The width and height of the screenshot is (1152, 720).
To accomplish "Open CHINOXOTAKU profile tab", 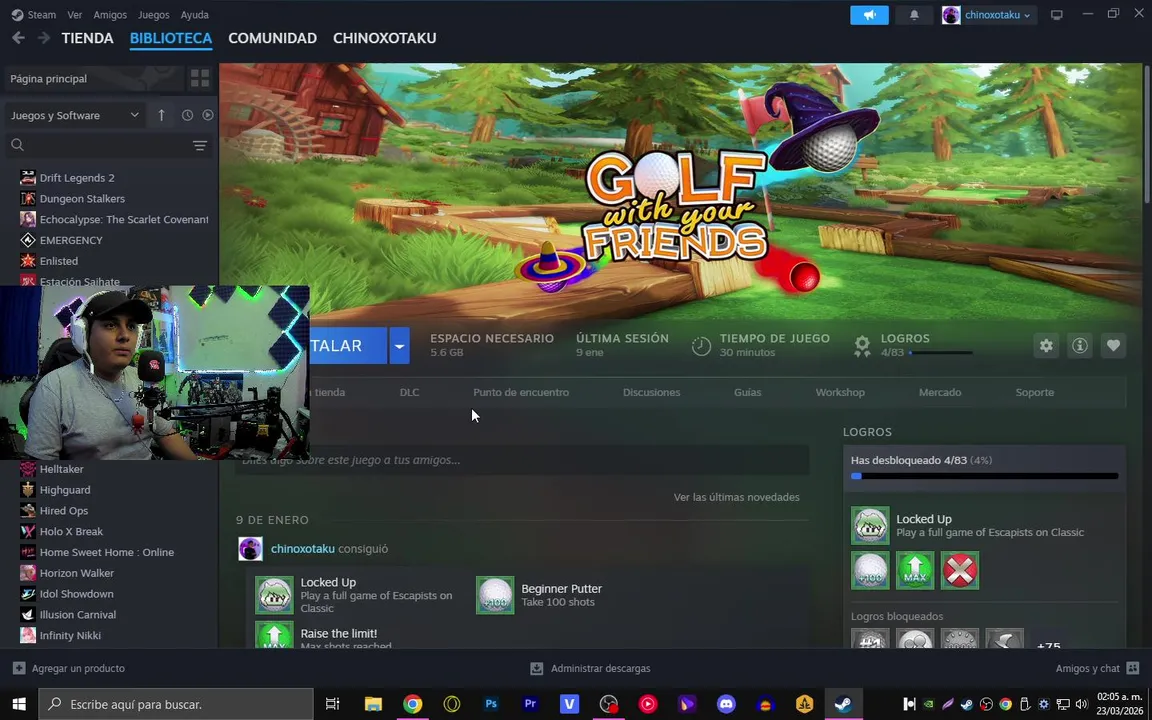I will click(x=384, y=38).
